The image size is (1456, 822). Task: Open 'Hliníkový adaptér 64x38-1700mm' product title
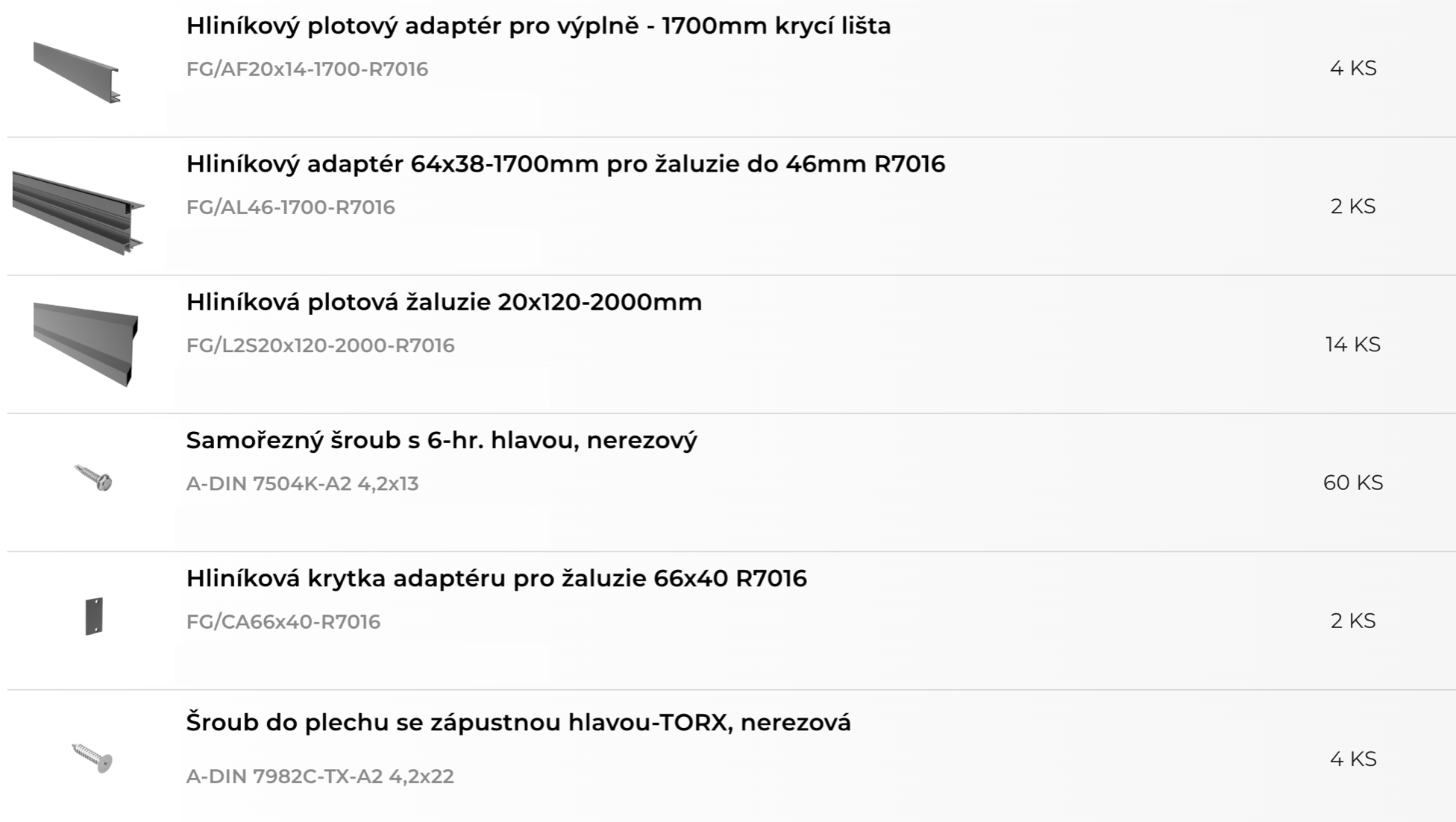(565, 164)
